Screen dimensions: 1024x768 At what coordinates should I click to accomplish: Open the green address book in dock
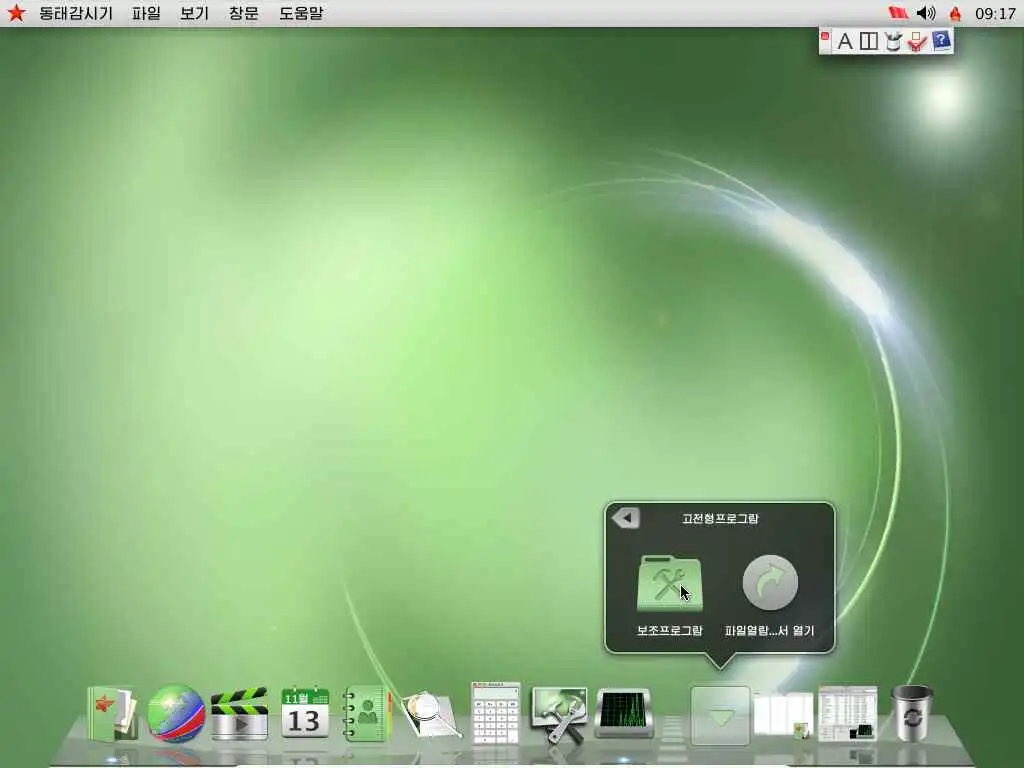coord(366,714)
